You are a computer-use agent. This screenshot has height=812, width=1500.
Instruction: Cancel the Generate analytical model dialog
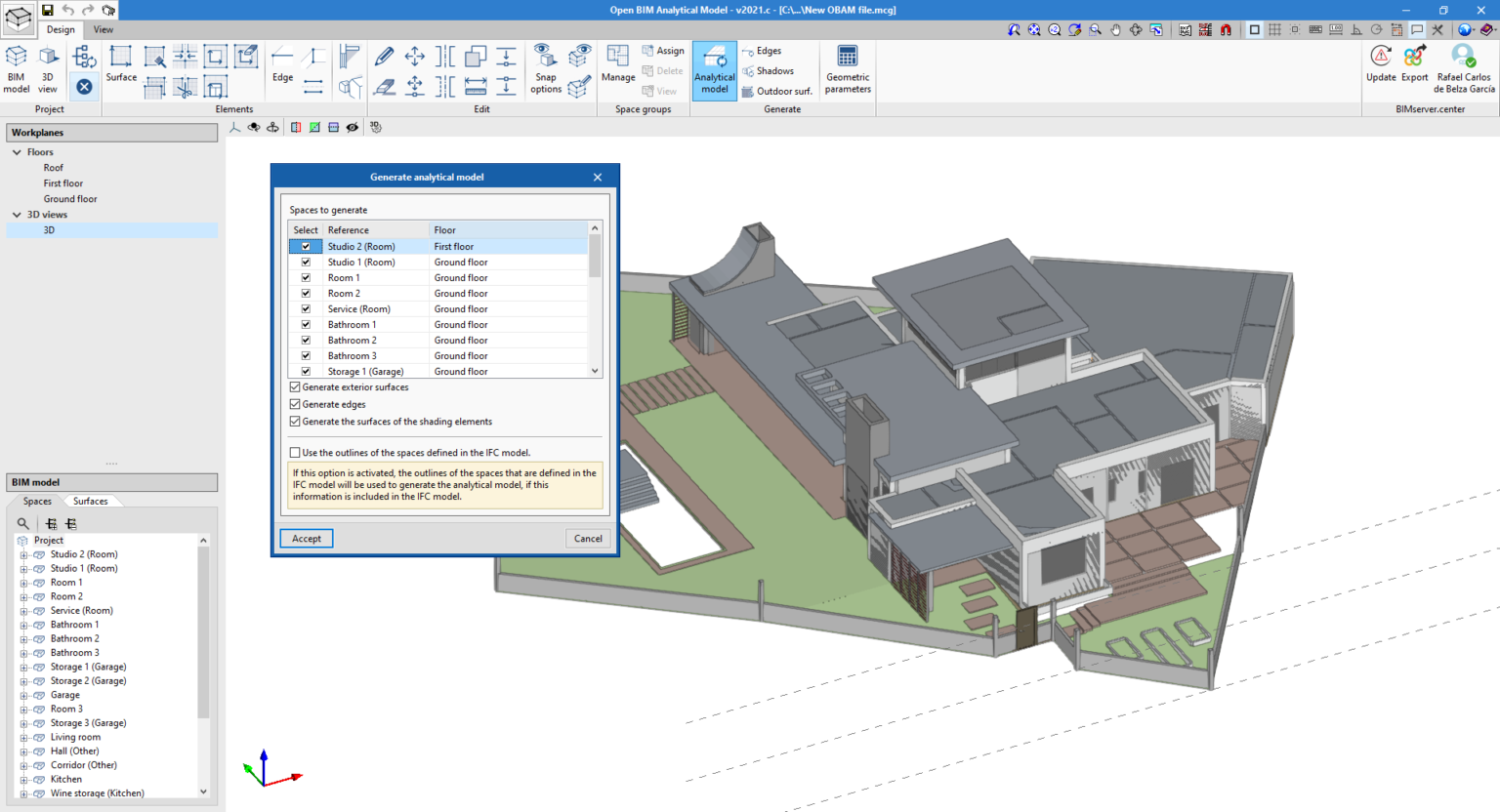tap(587, 538)
